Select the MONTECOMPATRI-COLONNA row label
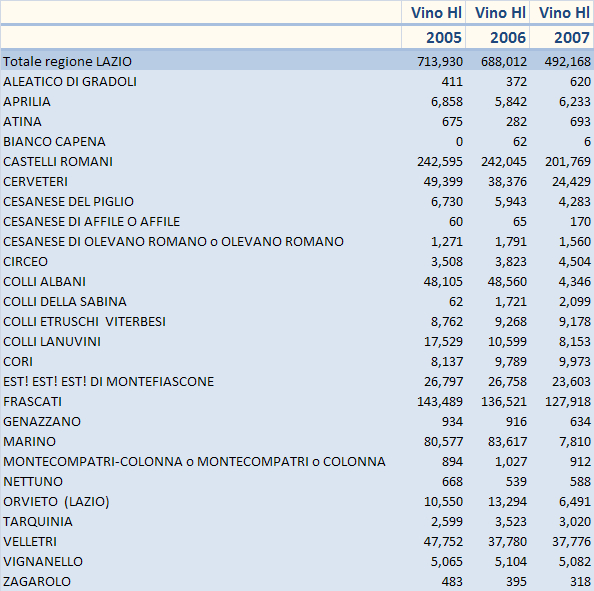 click(194, 462)
